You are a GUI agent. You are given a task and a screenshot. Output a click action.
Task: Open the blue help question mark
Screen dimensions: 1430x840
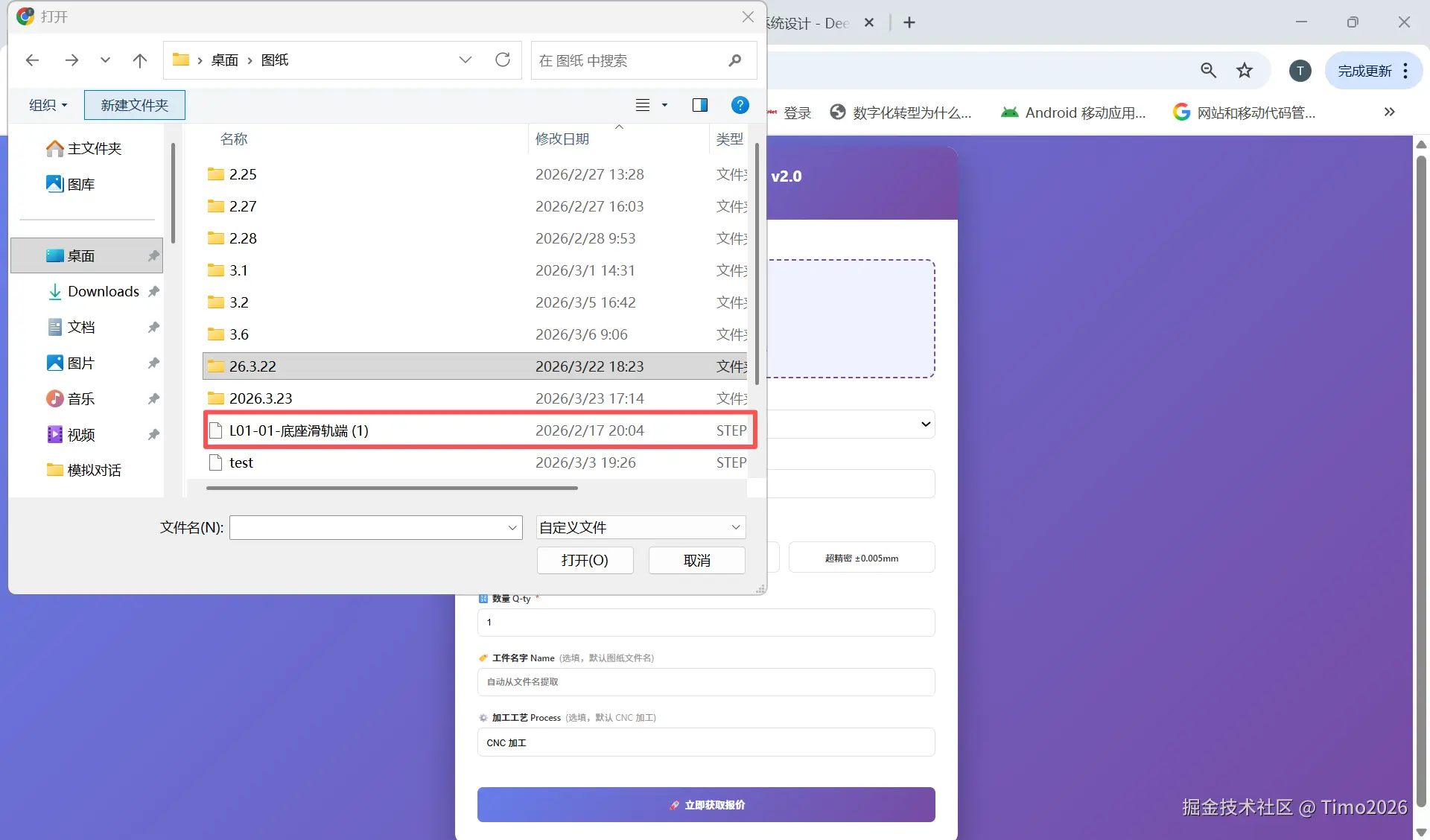click(x=740, y=105)
